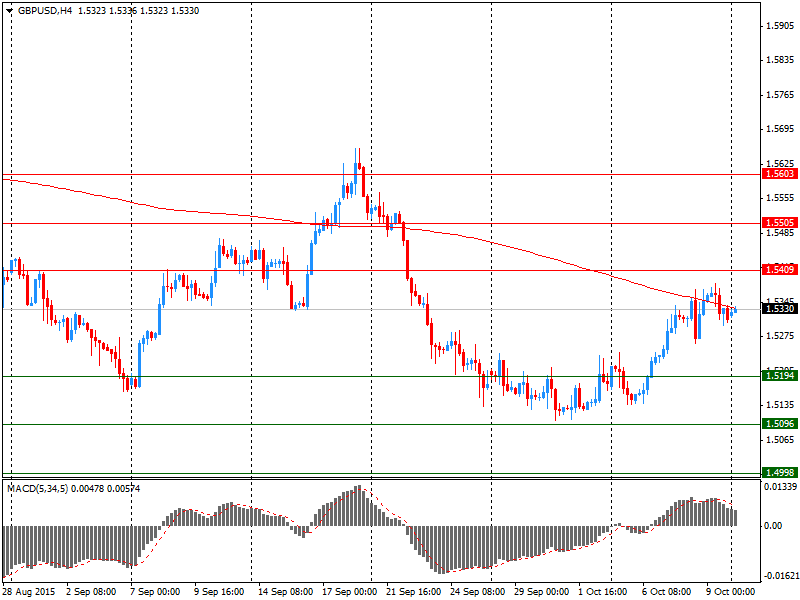Select the 1.5194 green support level label
This screenshot has height=600, width=800.
(x=779, y=376)
